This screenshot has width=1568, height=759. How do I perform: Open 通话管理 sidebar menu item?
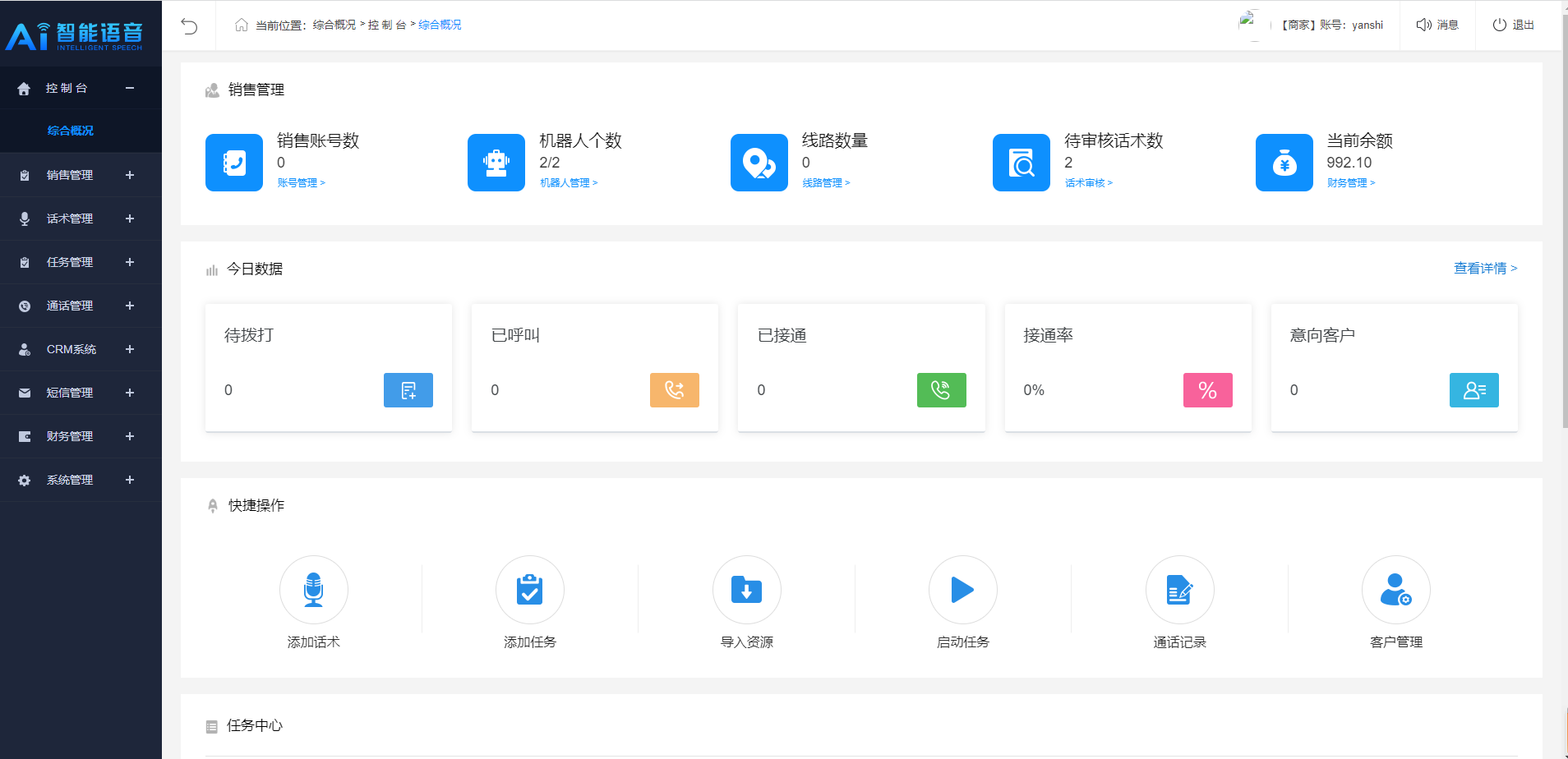pyautogui.click(x=81, y=306)
